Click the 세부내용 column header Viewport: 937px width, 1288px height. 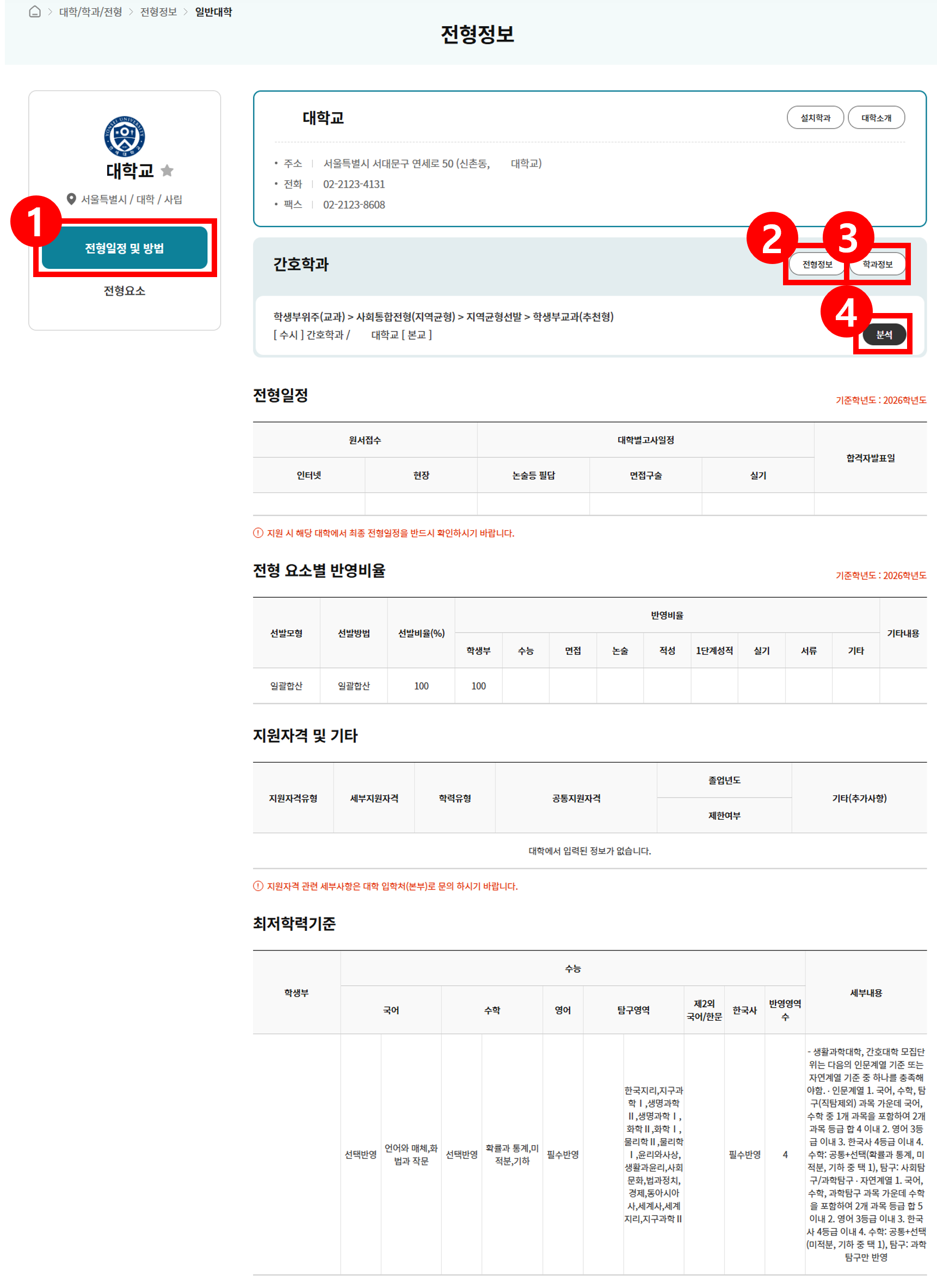click(866, 993)
